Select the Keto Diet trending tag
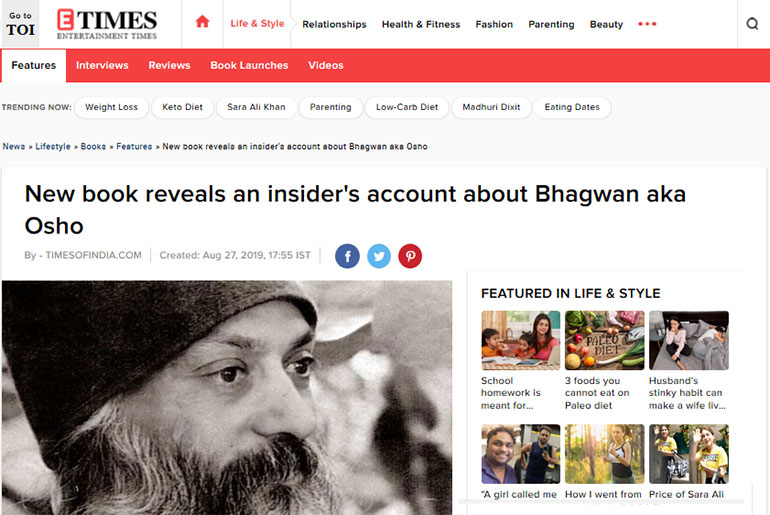The height and width of the screenshot is (515, 770). pyautogui.click(x=182, y=107)
